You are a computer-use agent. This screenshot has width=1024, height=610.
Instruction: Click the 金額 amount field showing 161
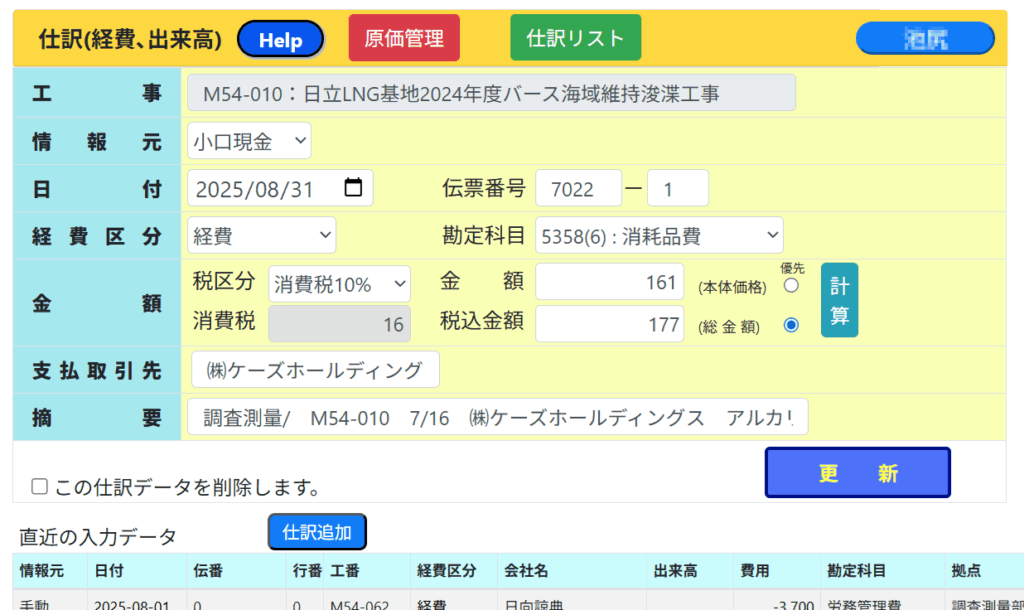pos(610,282)
